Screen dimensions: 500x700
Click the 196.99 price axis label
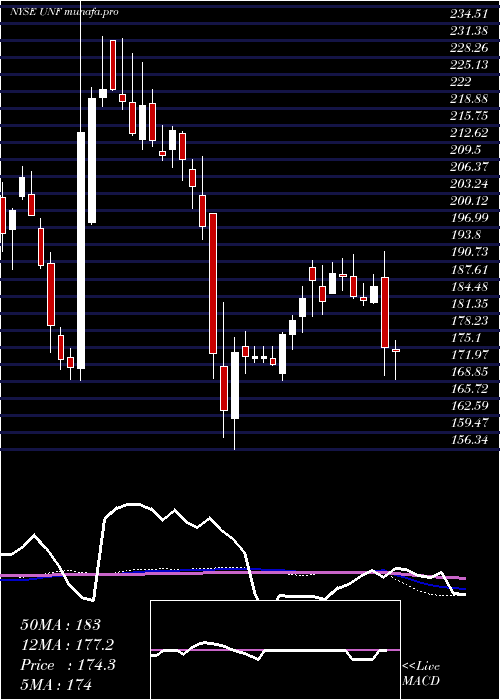(x=468, y=218)
